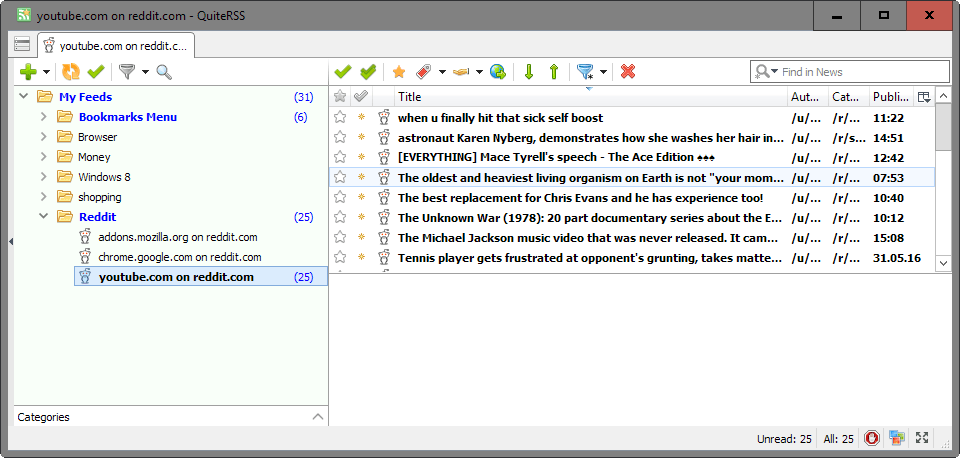Screen dimensions: 960x458
Task: Star the selected news item
Action: point(399,72)
